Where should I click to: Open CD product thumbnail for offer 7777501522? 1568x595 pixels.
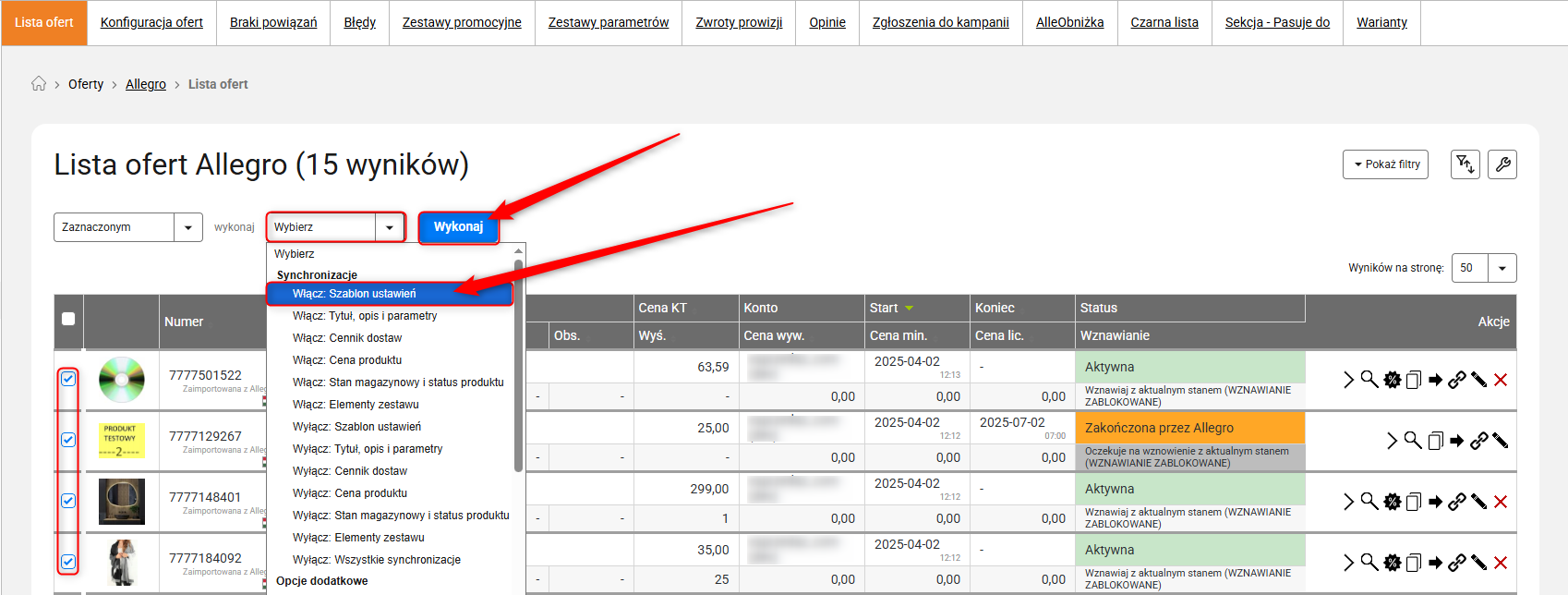(122, 380)
